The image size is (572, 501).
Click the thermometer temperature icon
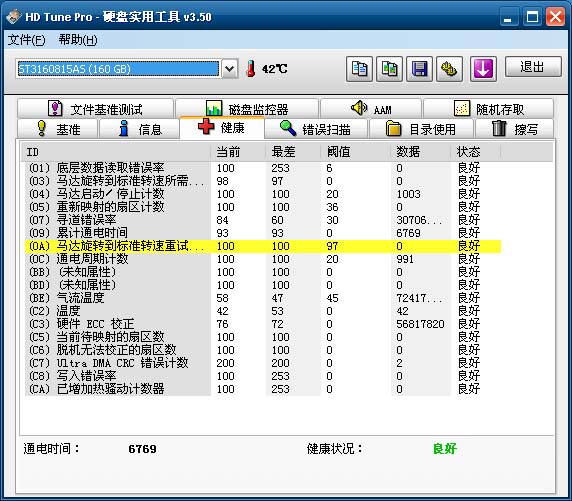(x=251, y=69)
